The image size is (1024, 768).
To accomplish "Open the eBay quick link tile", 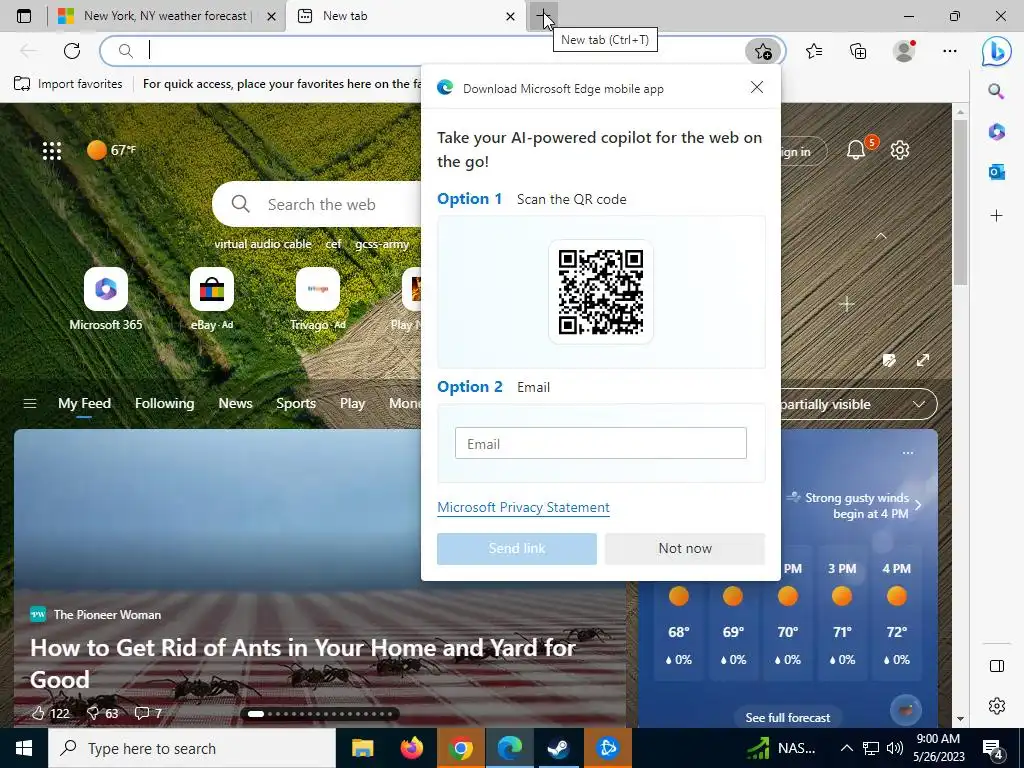I will [212, 299].
